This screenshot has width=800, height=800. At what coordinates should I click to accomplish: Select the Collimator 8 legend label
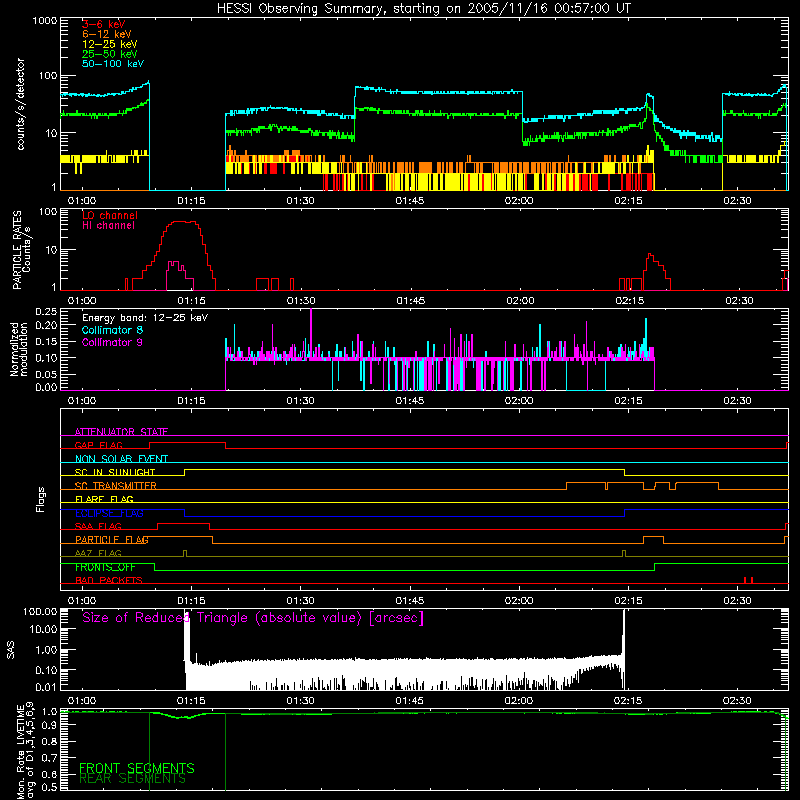(112, 330)
